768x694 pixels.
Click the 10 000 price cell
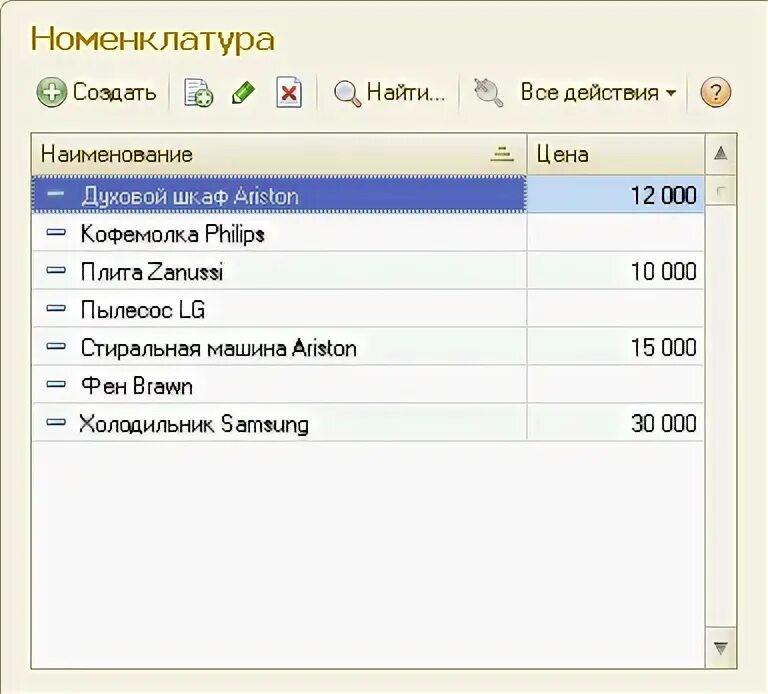(616, 271)
